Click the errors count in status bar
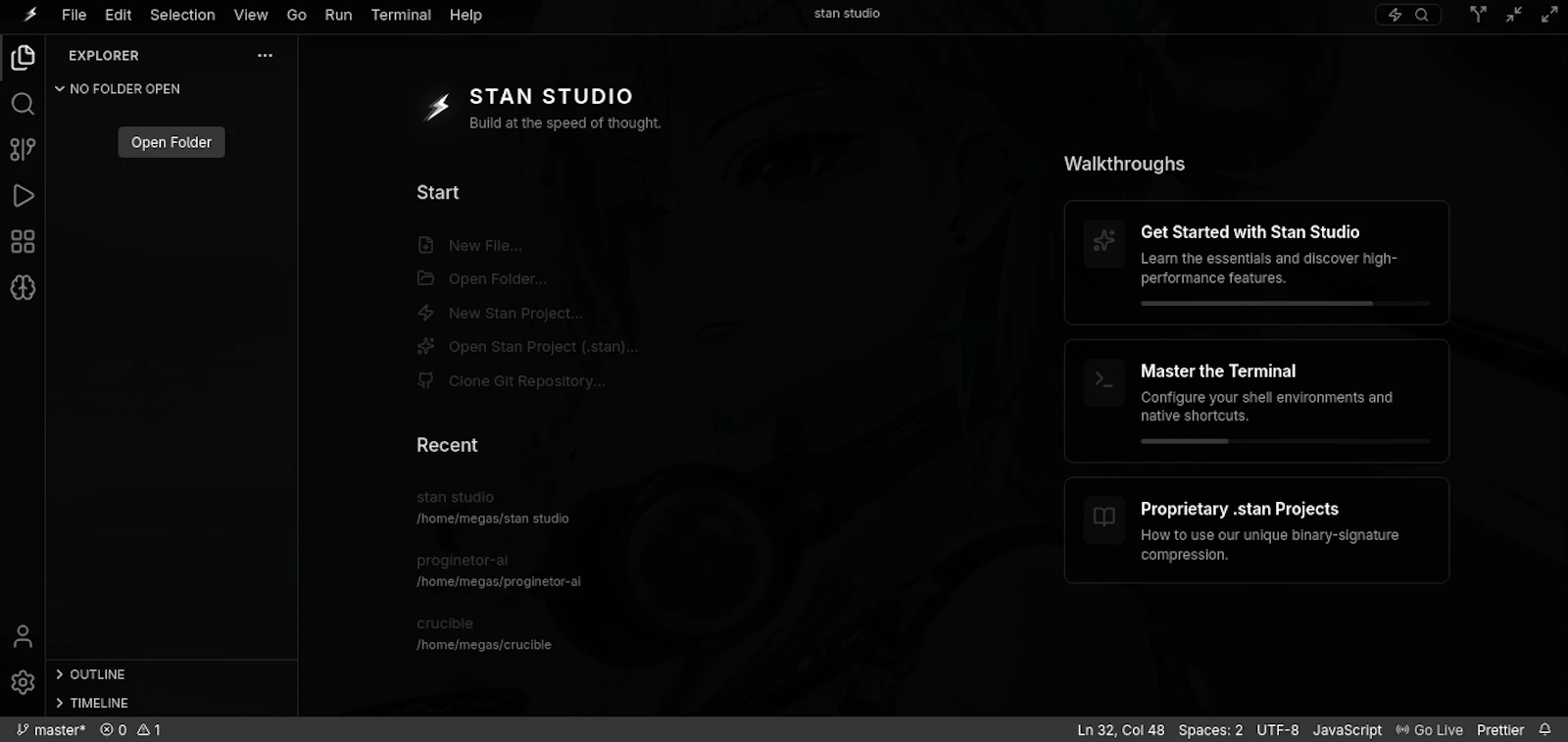Screen dimensions: 1568x742 (113, 730)
